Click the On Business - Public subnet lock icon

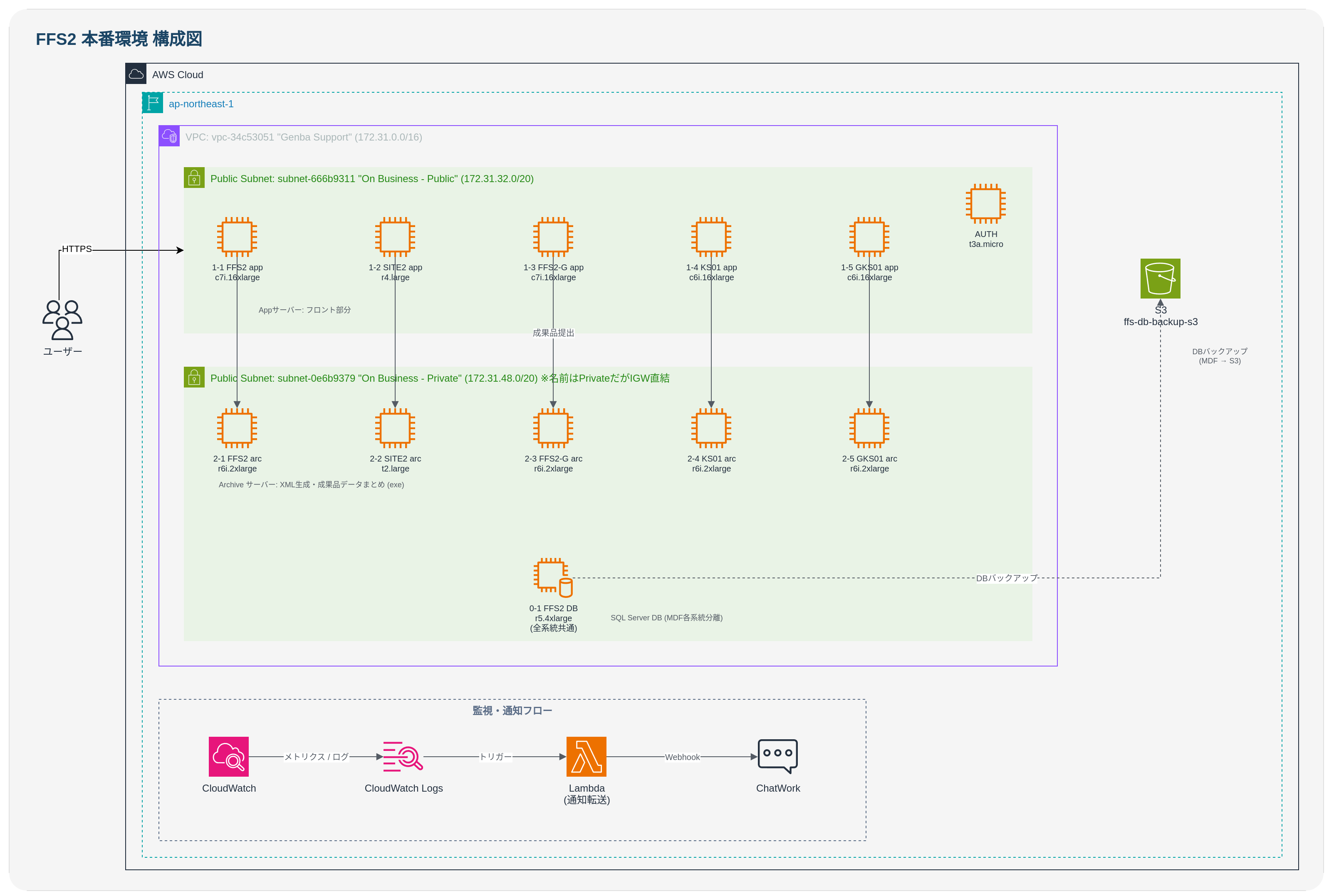pos(194,178)
